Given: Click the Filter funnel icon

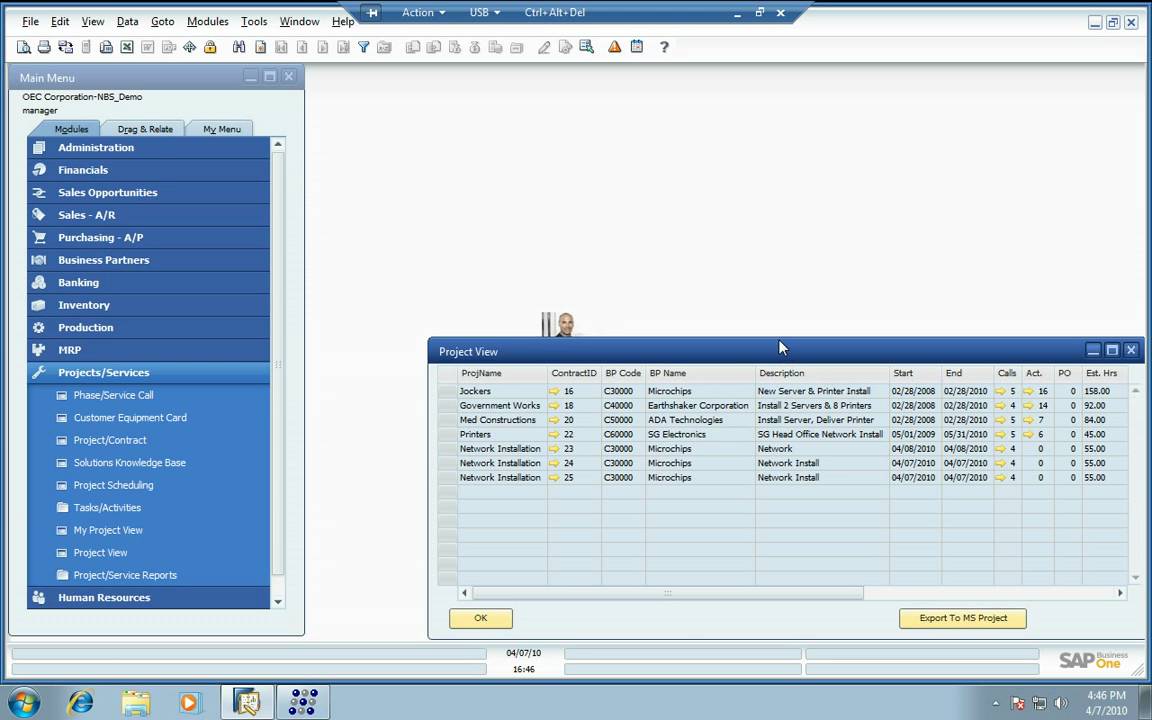Looking at the screenshot, I should pos(364,47).
